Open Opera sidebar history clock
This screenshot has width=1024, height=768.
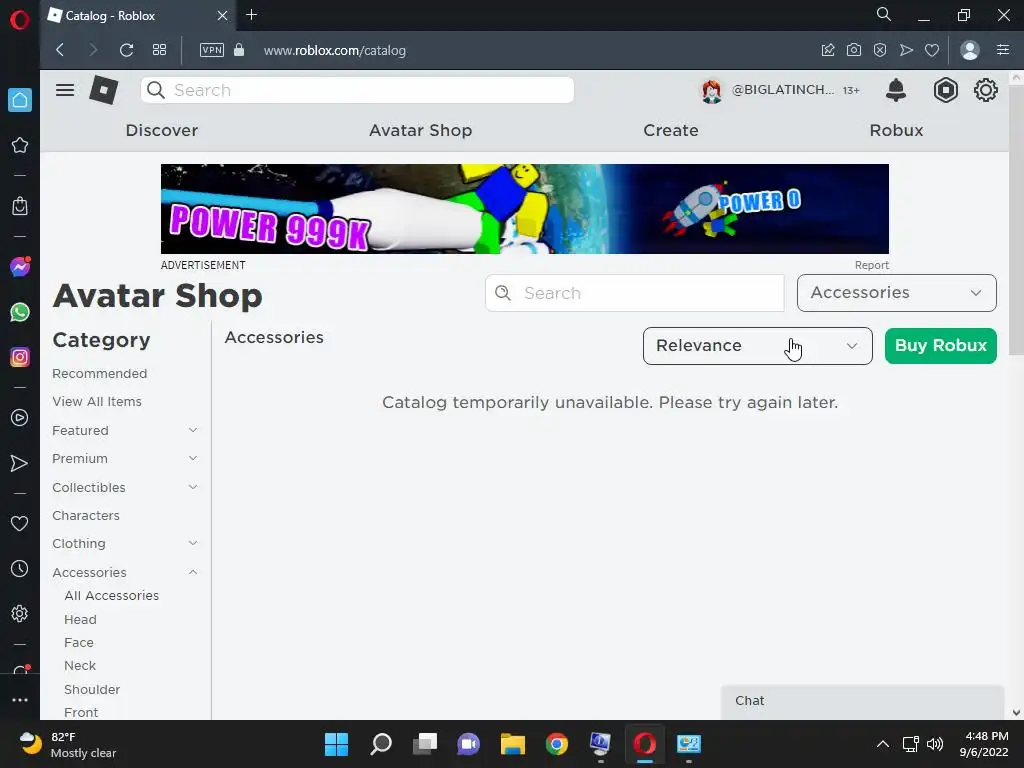pos(20,569)
